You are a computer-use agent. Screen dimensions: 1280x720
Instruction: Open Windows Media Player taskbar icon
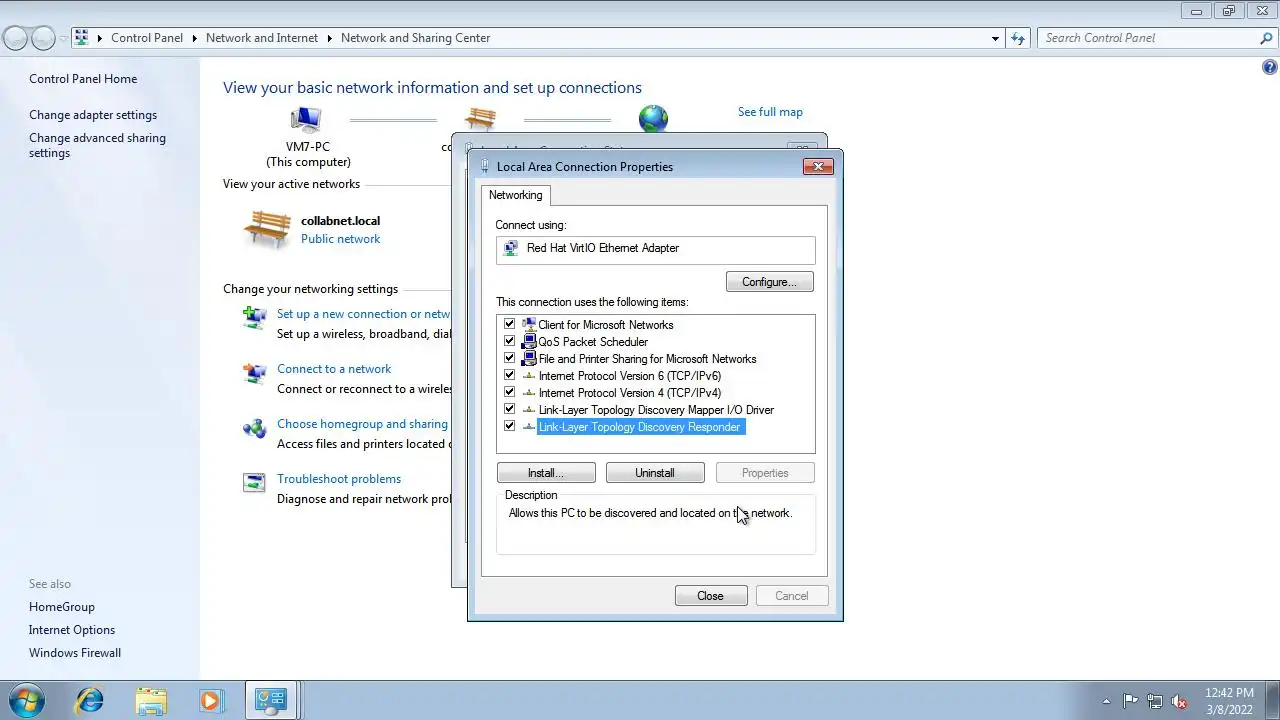210,700
